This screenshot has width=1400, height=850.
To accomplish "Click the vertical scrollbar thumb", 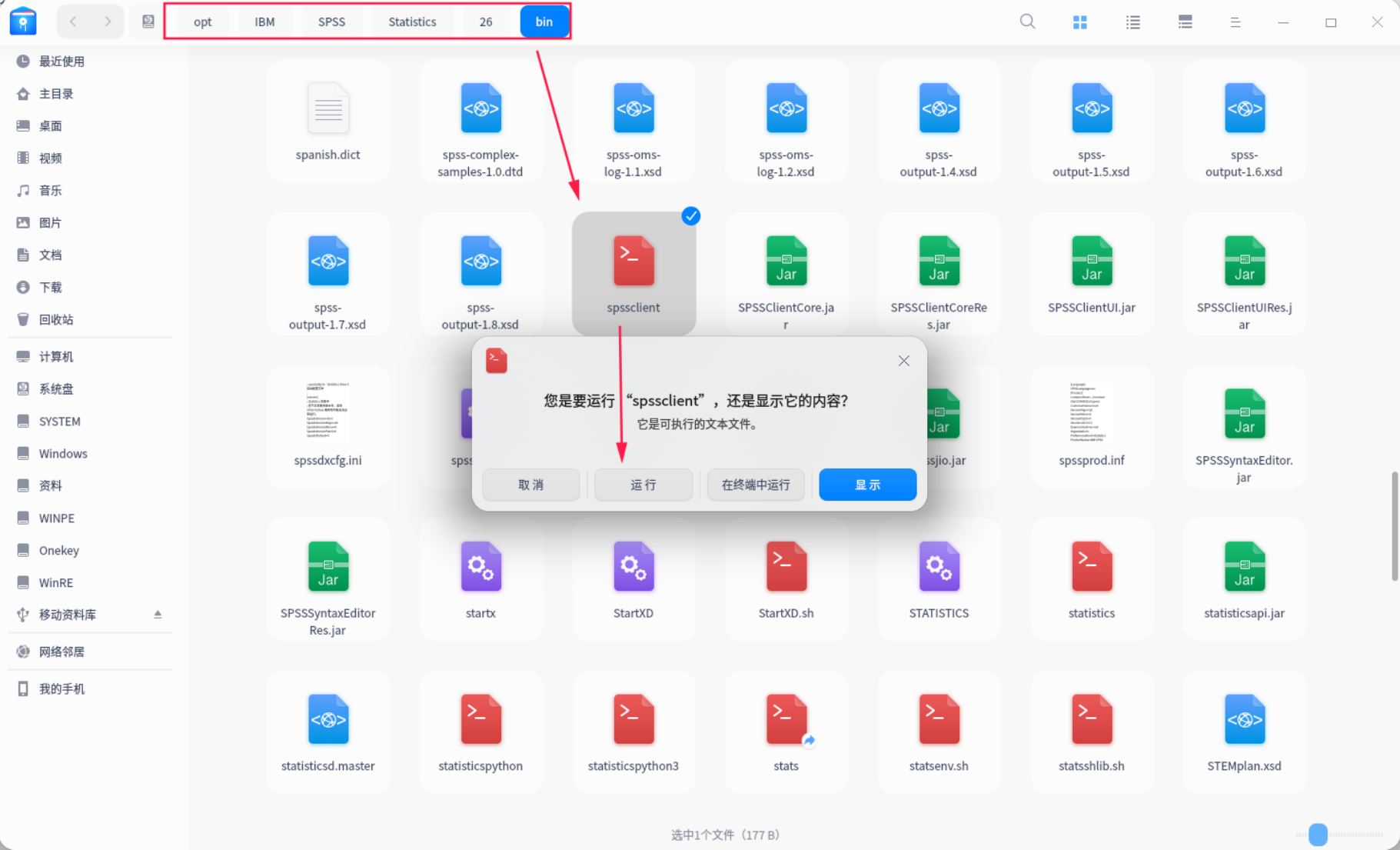I will (x=1394, y=526).
